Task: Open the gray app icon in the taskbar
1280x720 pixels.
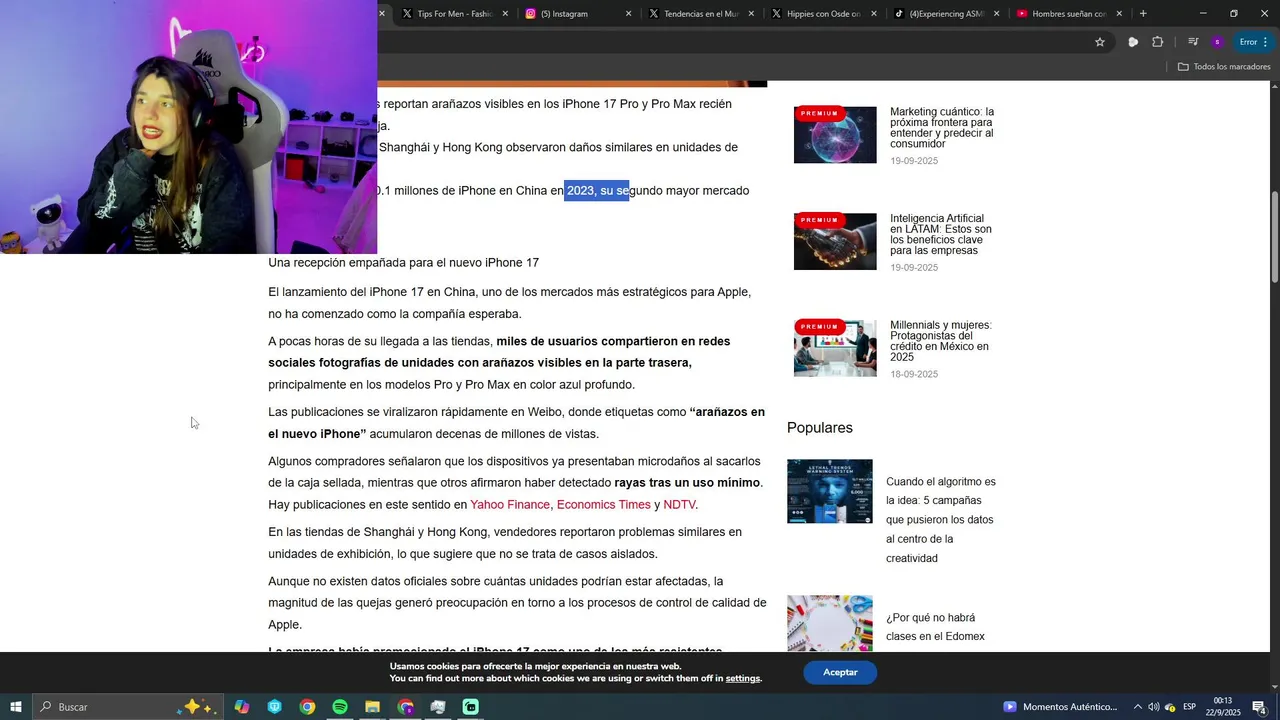Action: [x=438, y=707]
